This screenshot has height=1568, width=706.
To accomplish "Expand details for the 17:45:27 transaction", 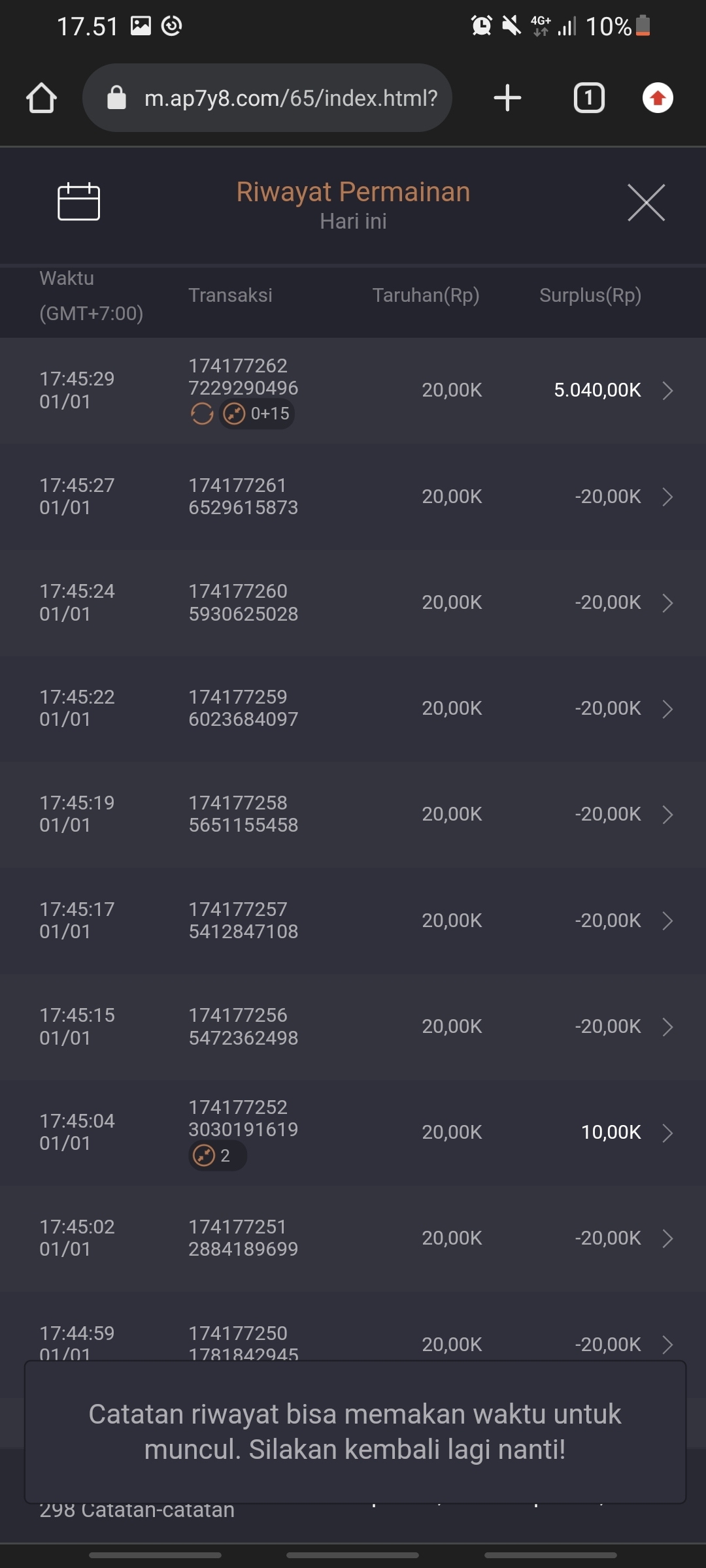I will pyautogui.click(x=667, y=497).
